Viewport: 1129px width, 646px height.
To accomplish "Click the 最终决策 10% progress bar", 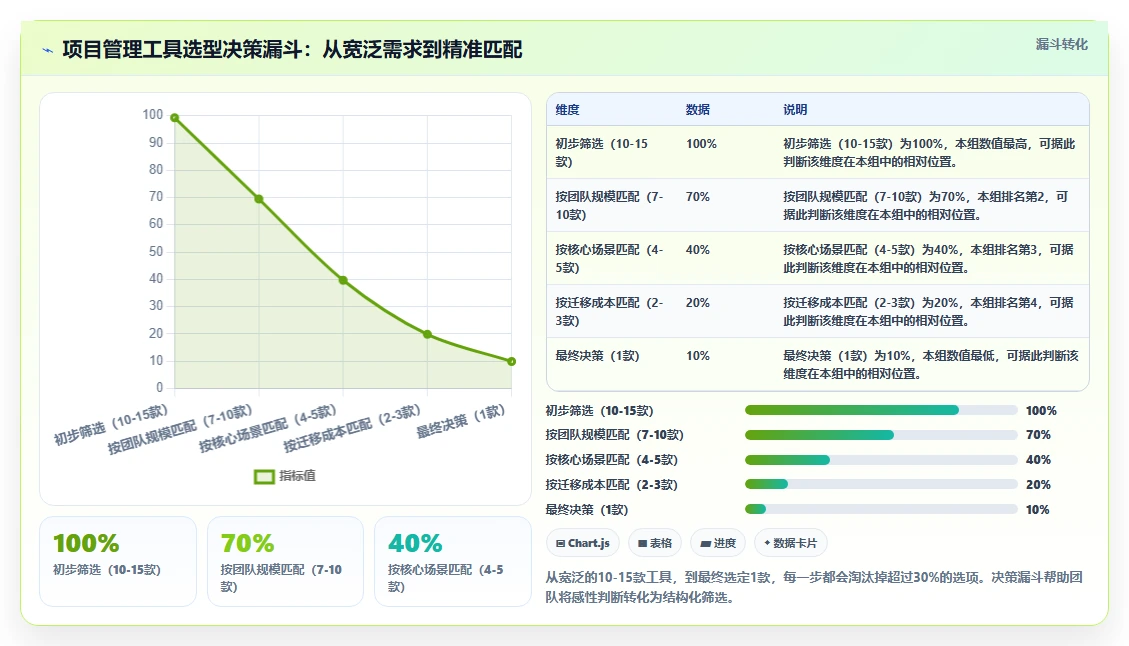I will [881, 510].
